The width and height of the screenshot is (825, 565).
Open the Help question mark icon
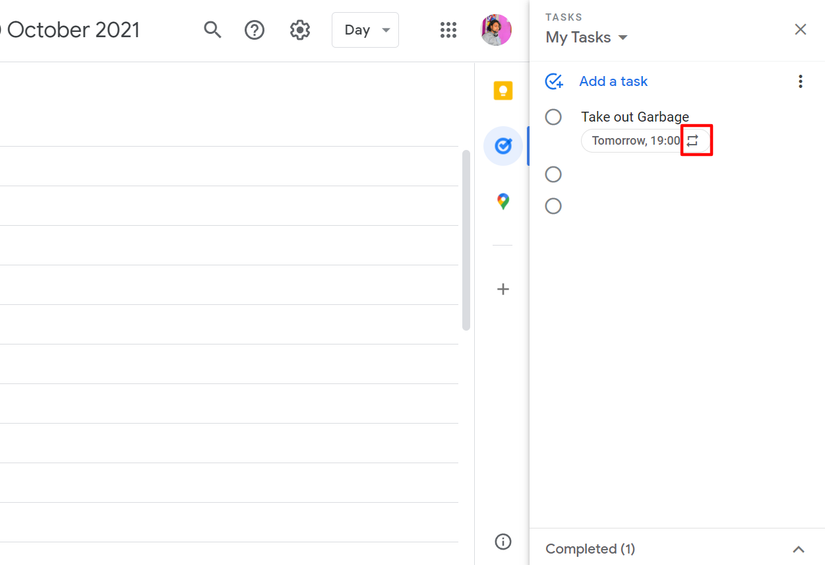click(x=255, y=30)
